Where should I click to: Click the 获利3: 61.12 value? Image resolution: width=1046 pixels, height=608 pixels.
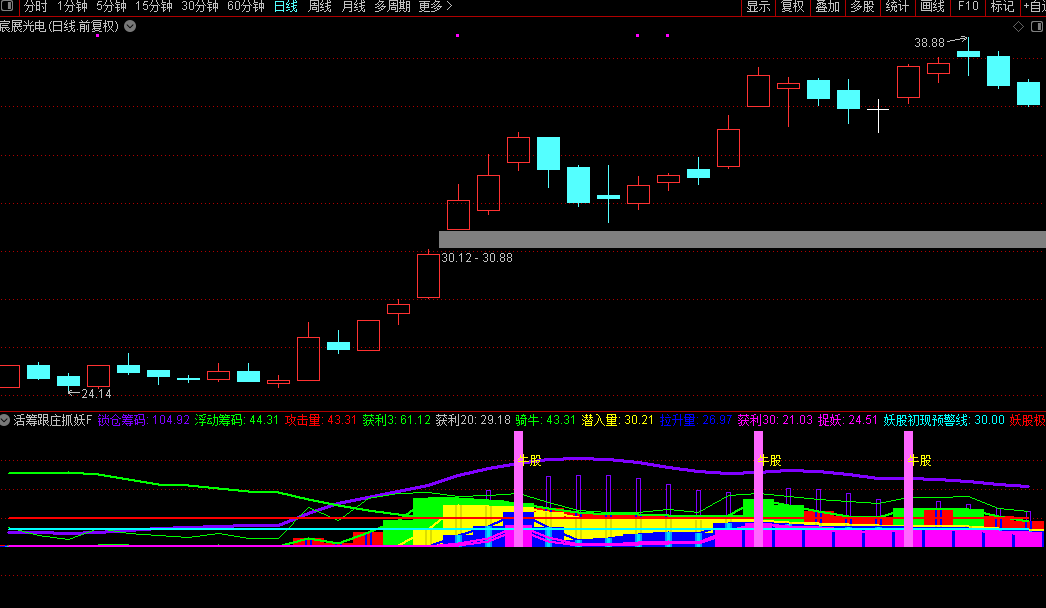[x=396, y=420]
